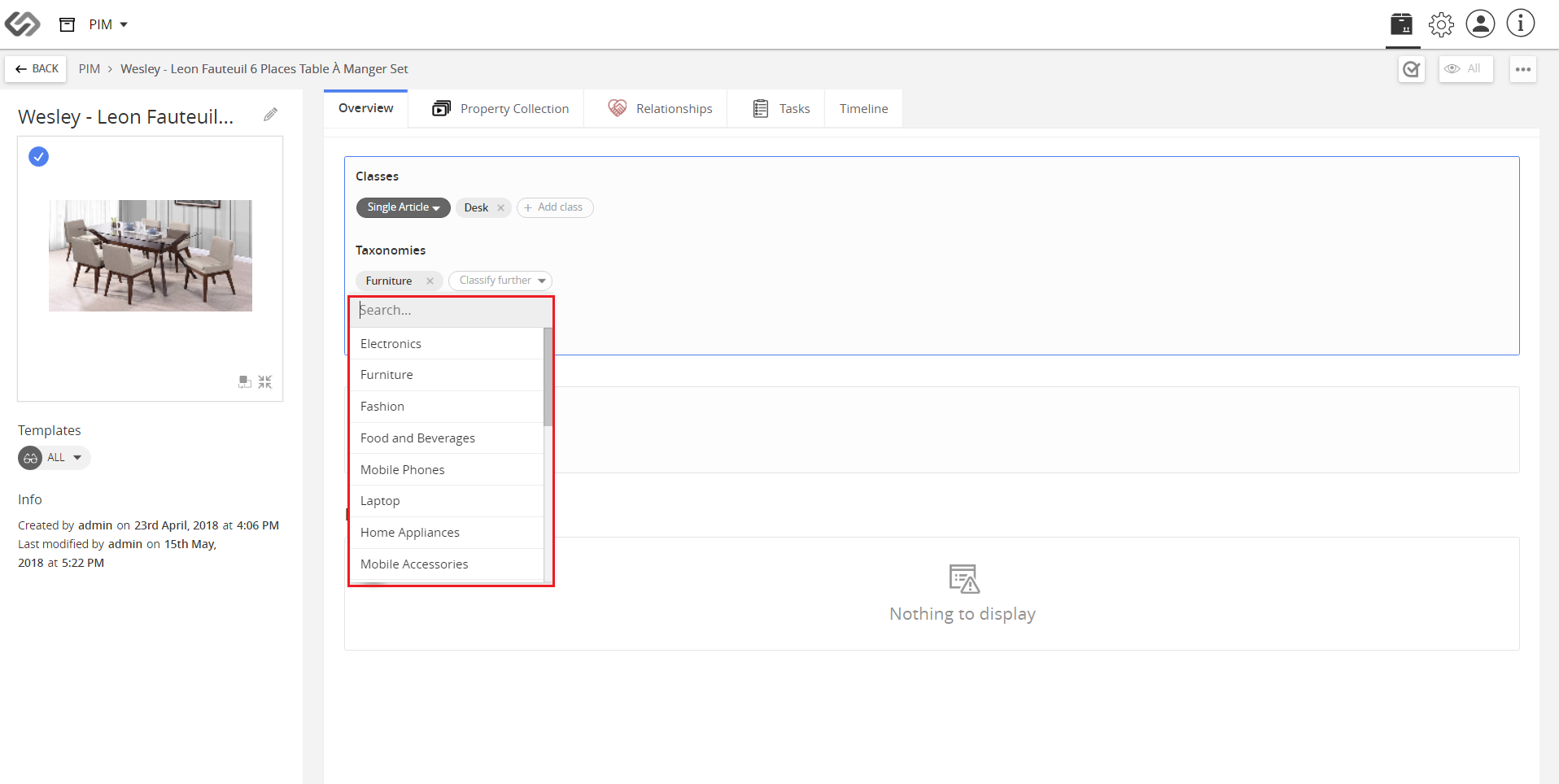Open the clipboard basket icon in header

[1401, 24]
